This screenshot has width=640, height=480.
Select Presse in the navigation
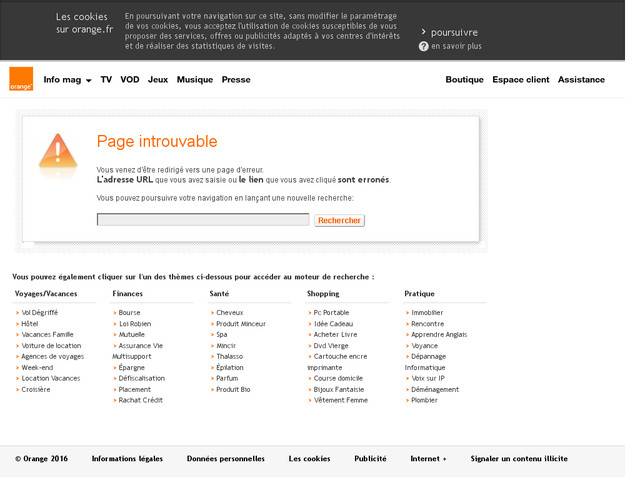click(236, 80)
